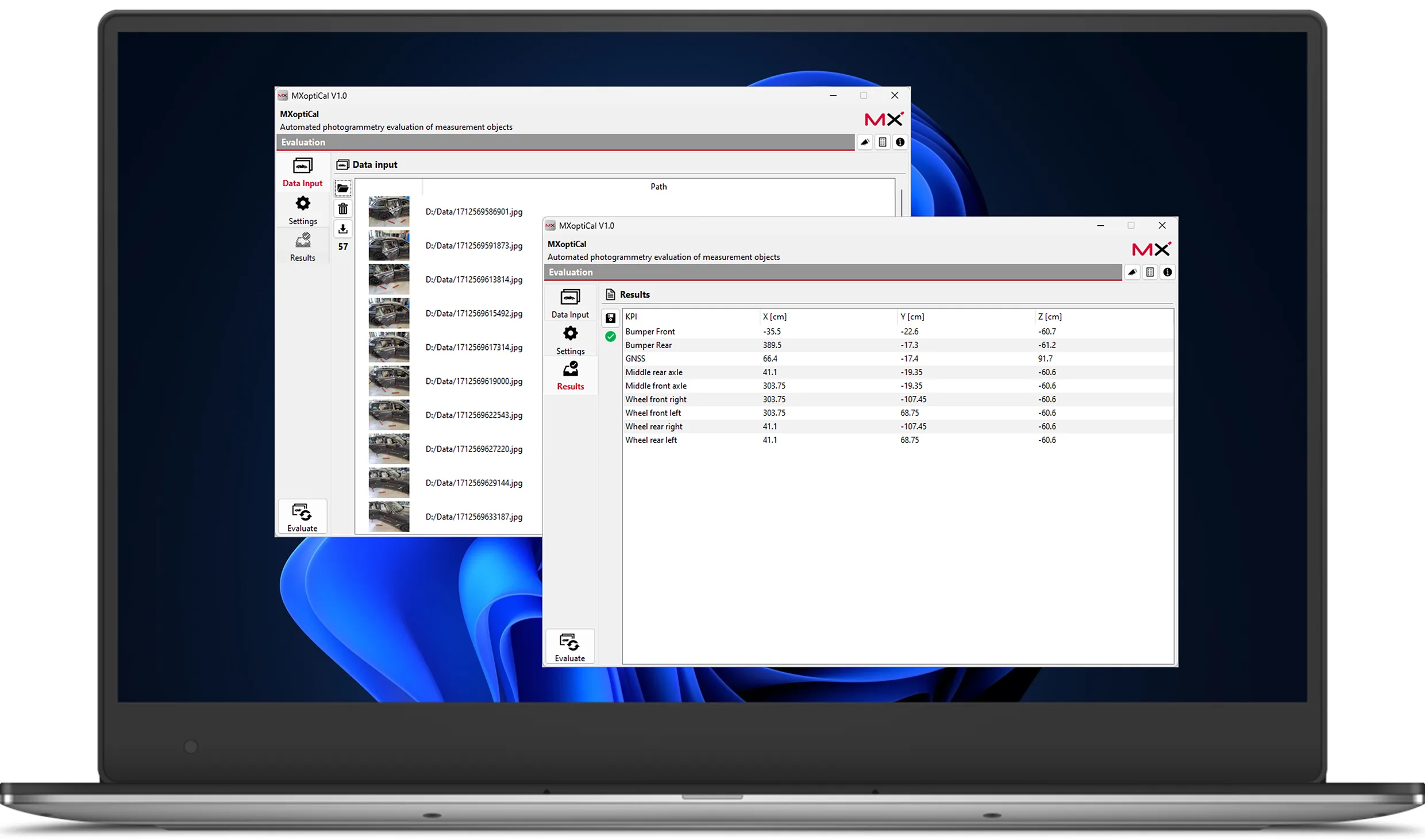Click path D:/Data/1712569629144.jpg
Image resolution: width=1425 pixels, height=840 pixels.
(x=474, y=483)
